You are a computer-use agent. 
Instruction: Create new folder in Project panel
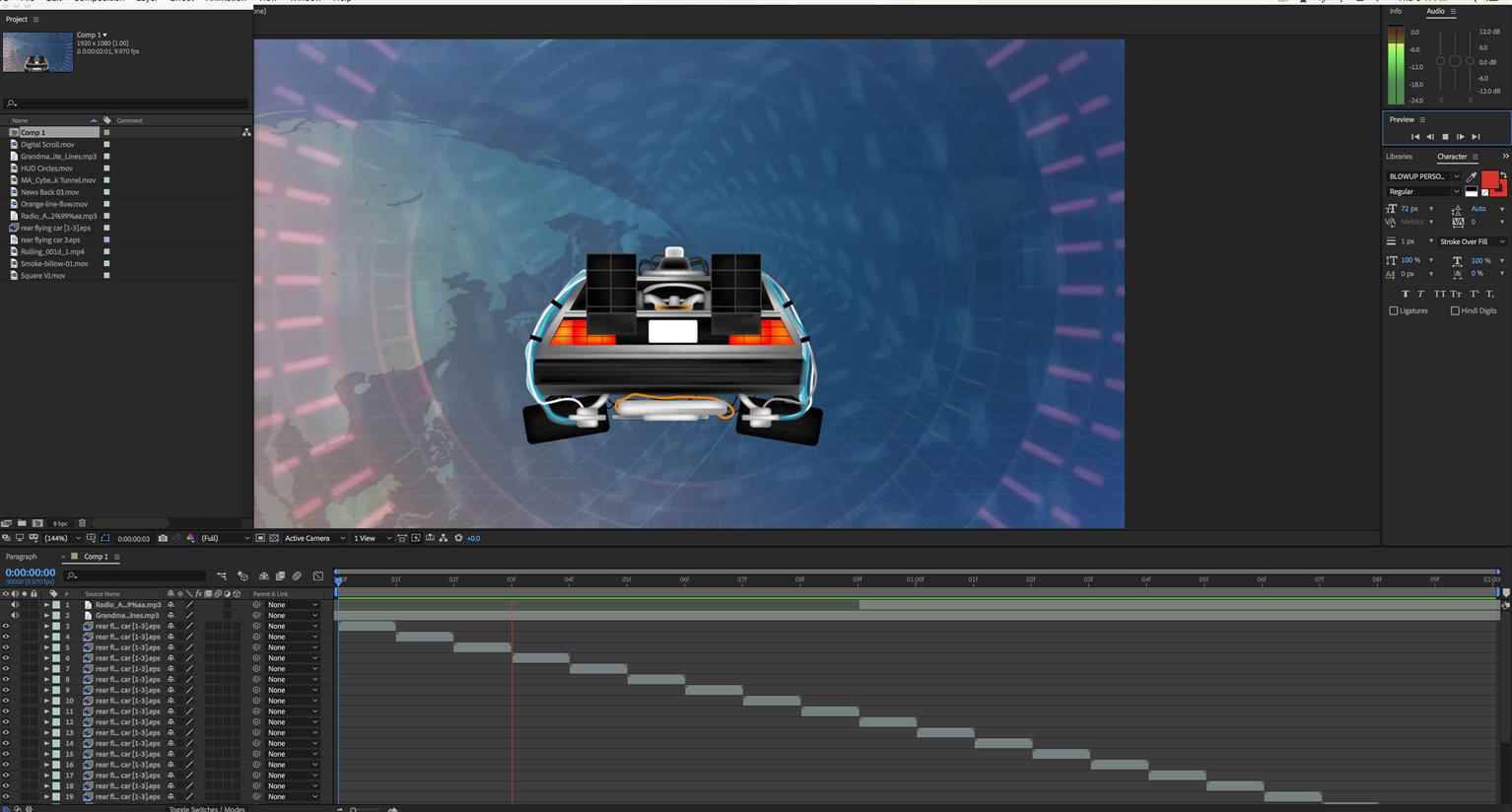pyautogui.click(x=22, y=523)
